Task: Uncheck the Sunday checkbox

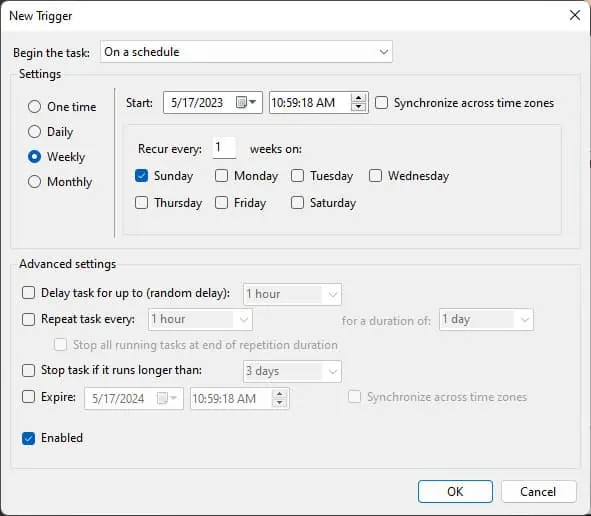Action: point(141,176)
